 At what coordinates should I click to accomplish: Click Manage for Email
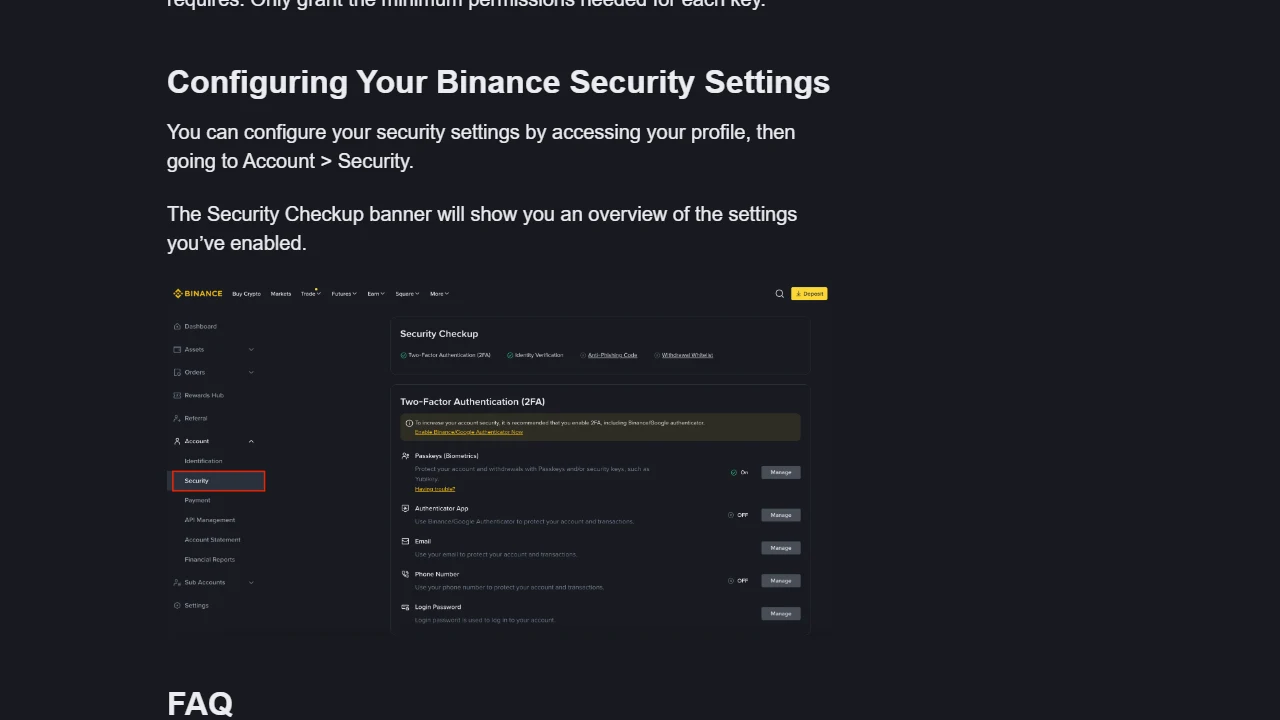(781, 548)
